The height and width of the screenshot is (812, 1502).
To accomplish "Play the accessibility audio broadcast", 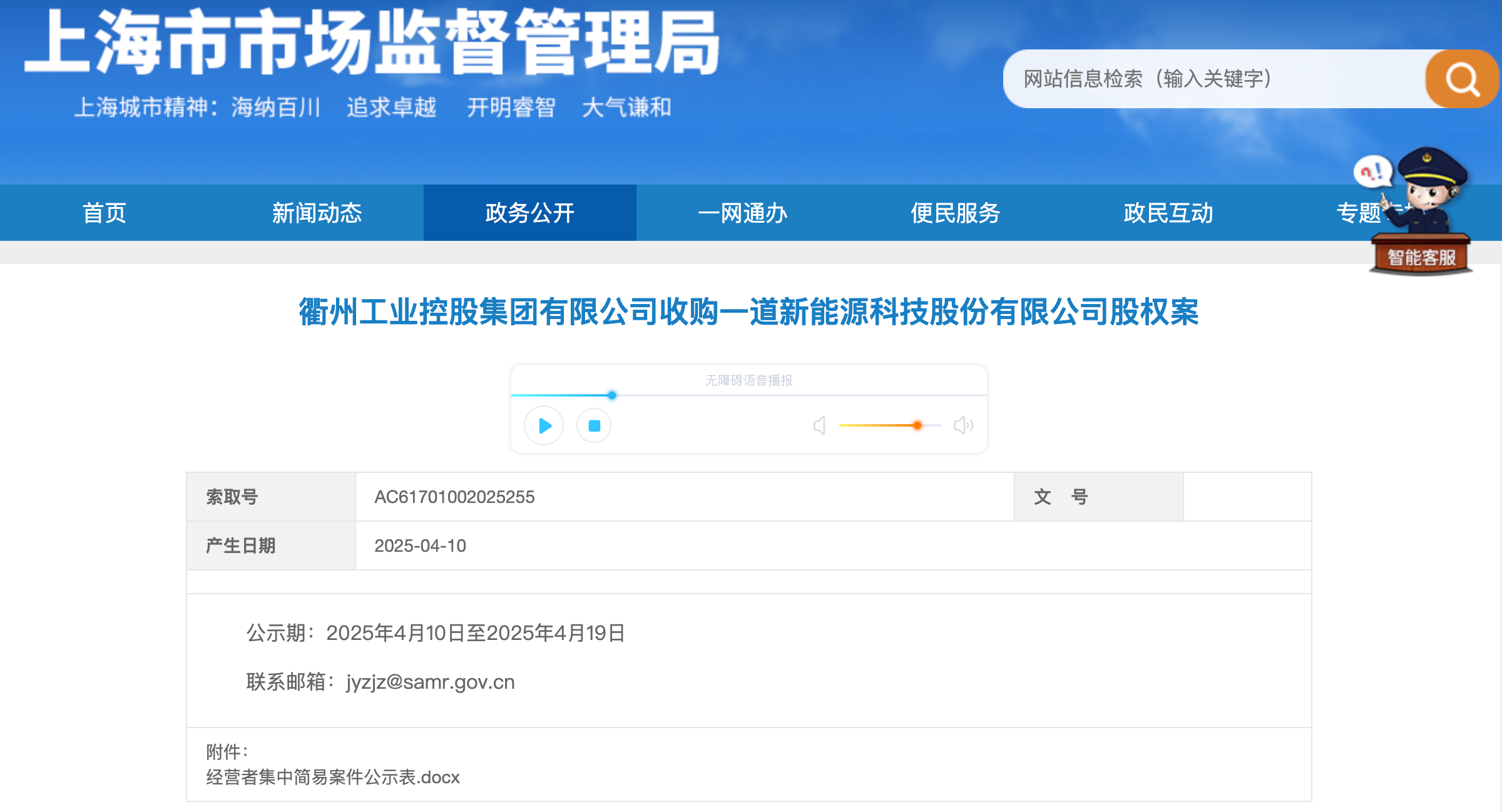I will [544, 426].
